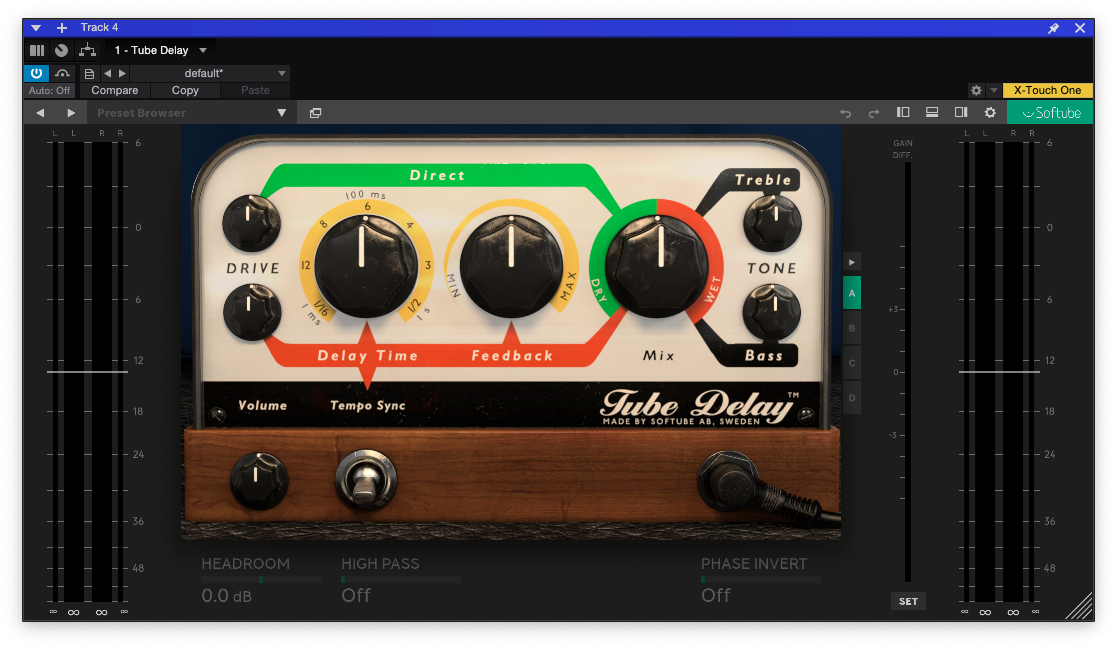Click the upper Drive knob
This screenshot has height=648, width=1117.
[x=251, y=223]
